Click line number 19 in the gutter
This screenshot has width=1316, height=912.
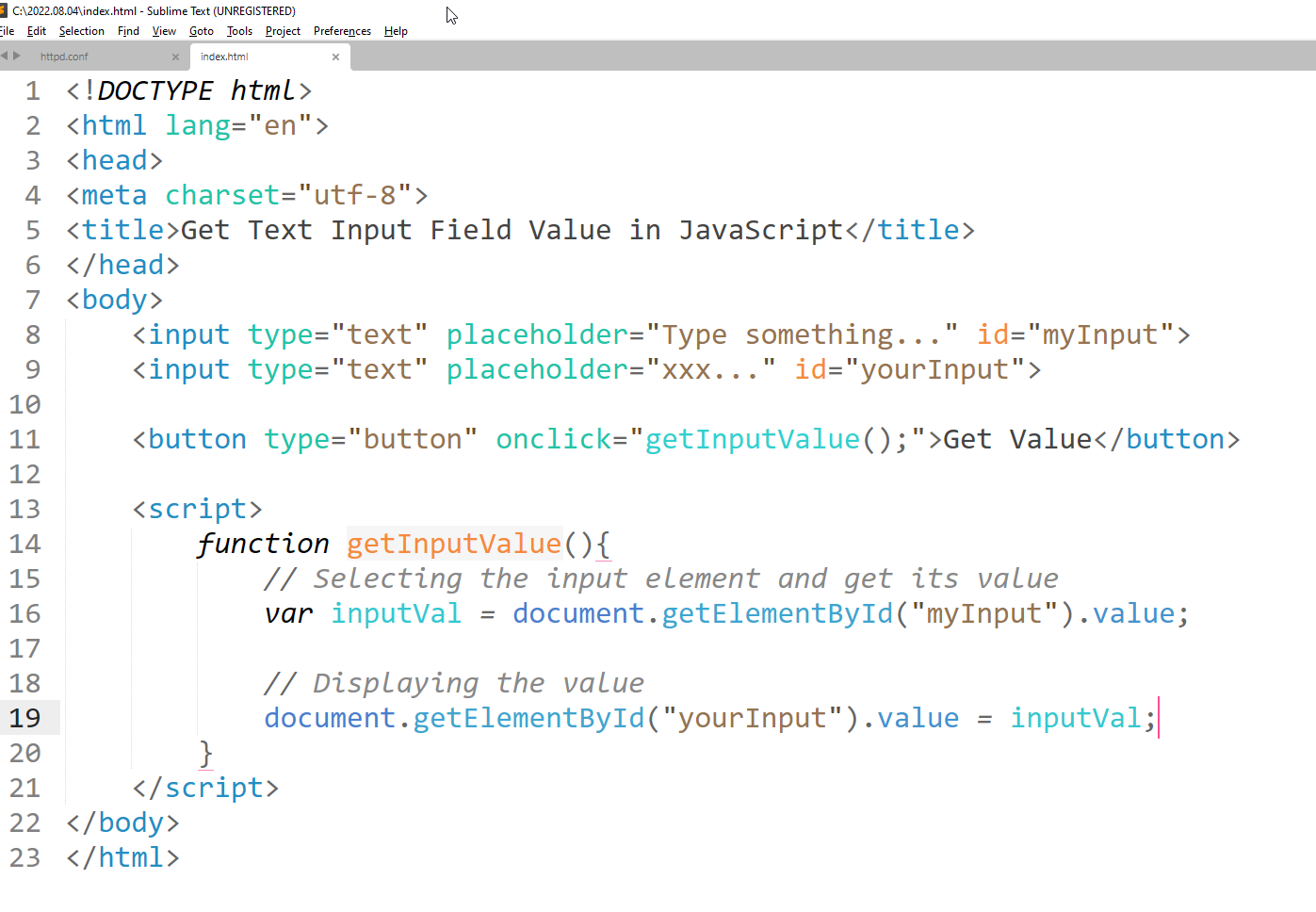[25, 718]
